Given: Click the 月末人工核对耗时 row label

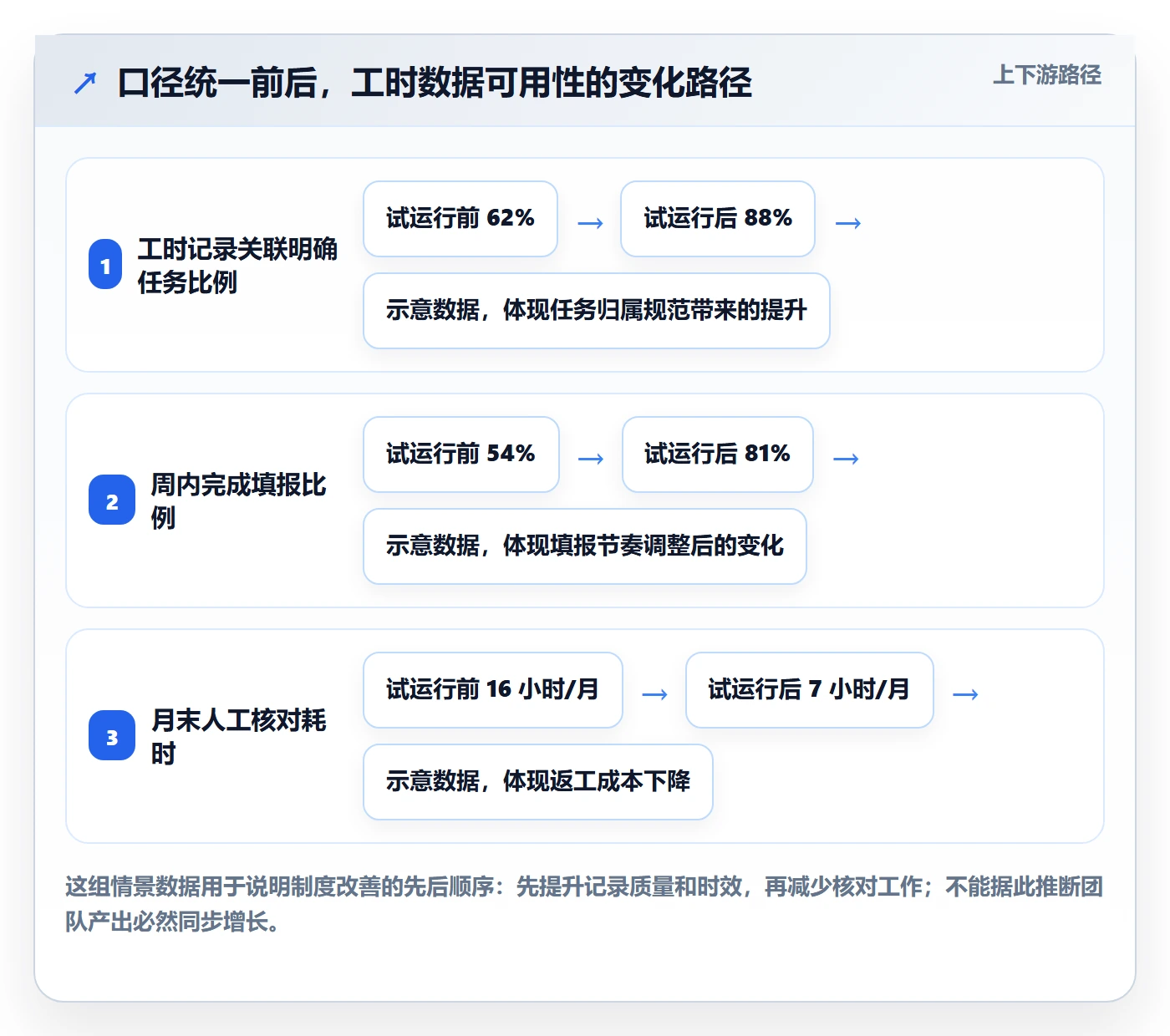Looking at the screenshot, I should [x=238, y=737].
